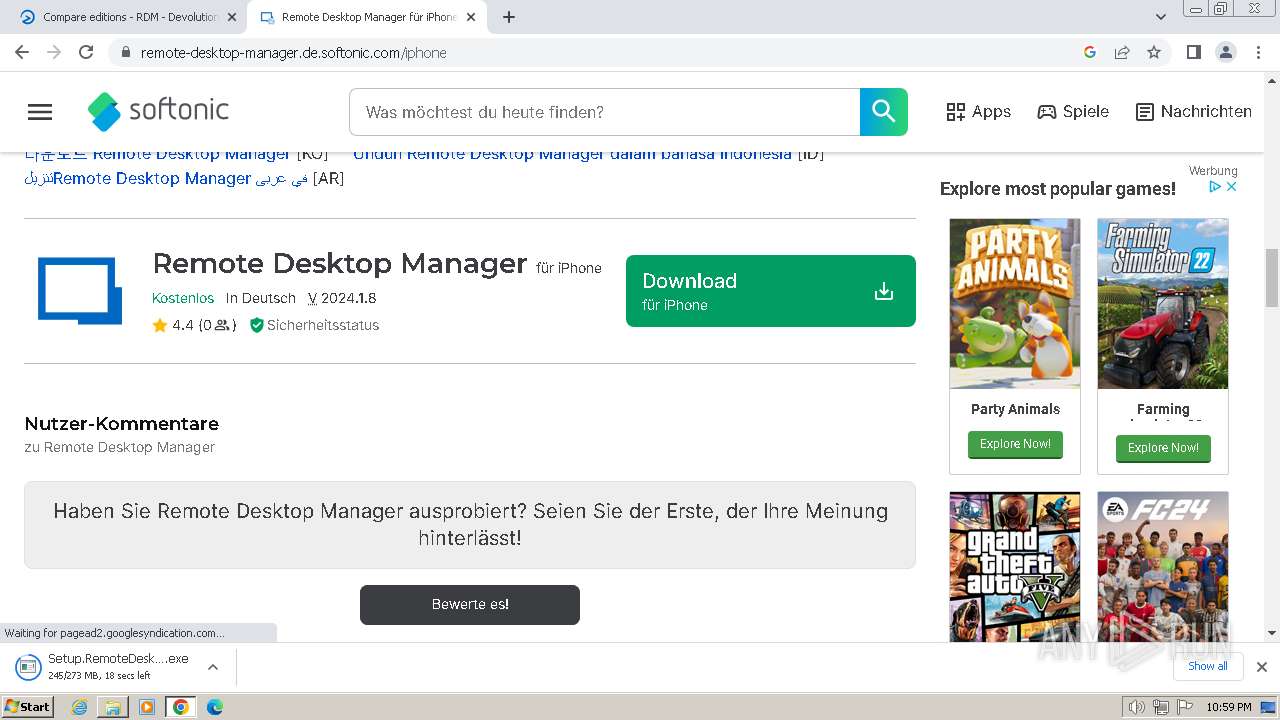Screen dimensions: 1280x720
Task: Open the Party Animals game thumbnail
Action: (x=1015, y=304)
